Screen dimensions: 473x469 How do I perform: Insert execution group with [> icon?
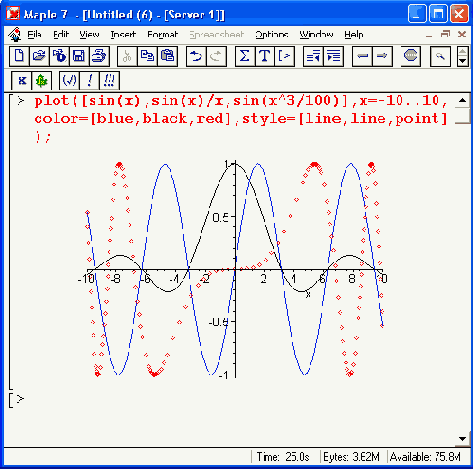pos(285,56)
